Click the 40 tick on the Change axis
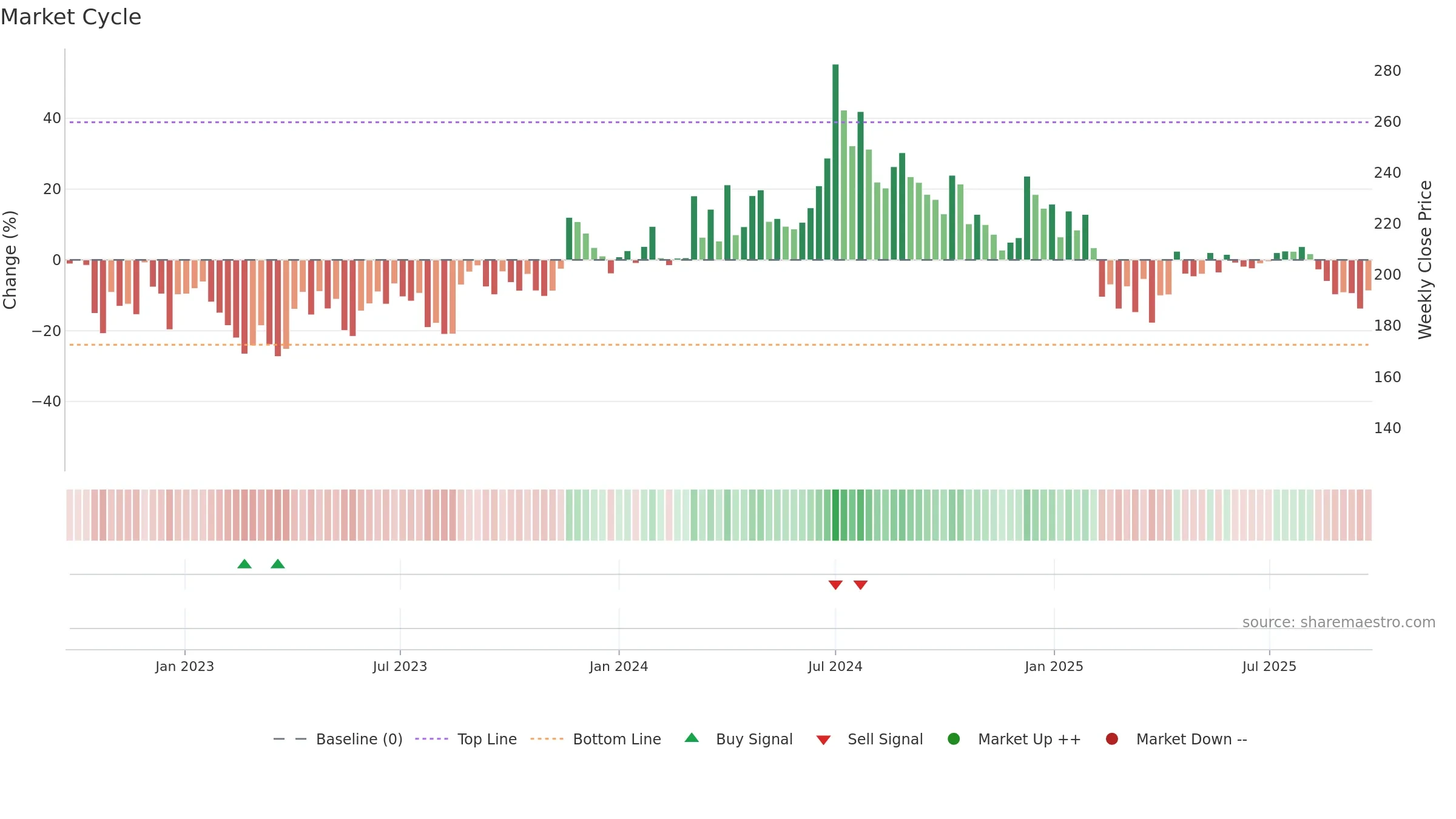1456x819 pixels. point(52,118)
